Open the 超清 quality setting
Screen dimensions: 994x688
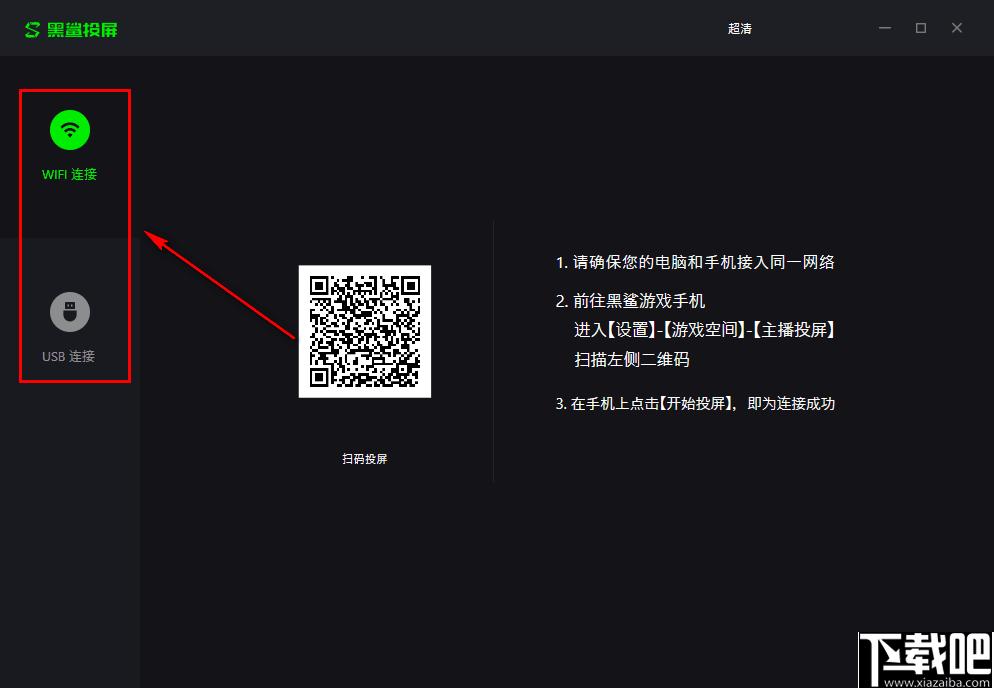pyautogui.click(x=740, y=29)
